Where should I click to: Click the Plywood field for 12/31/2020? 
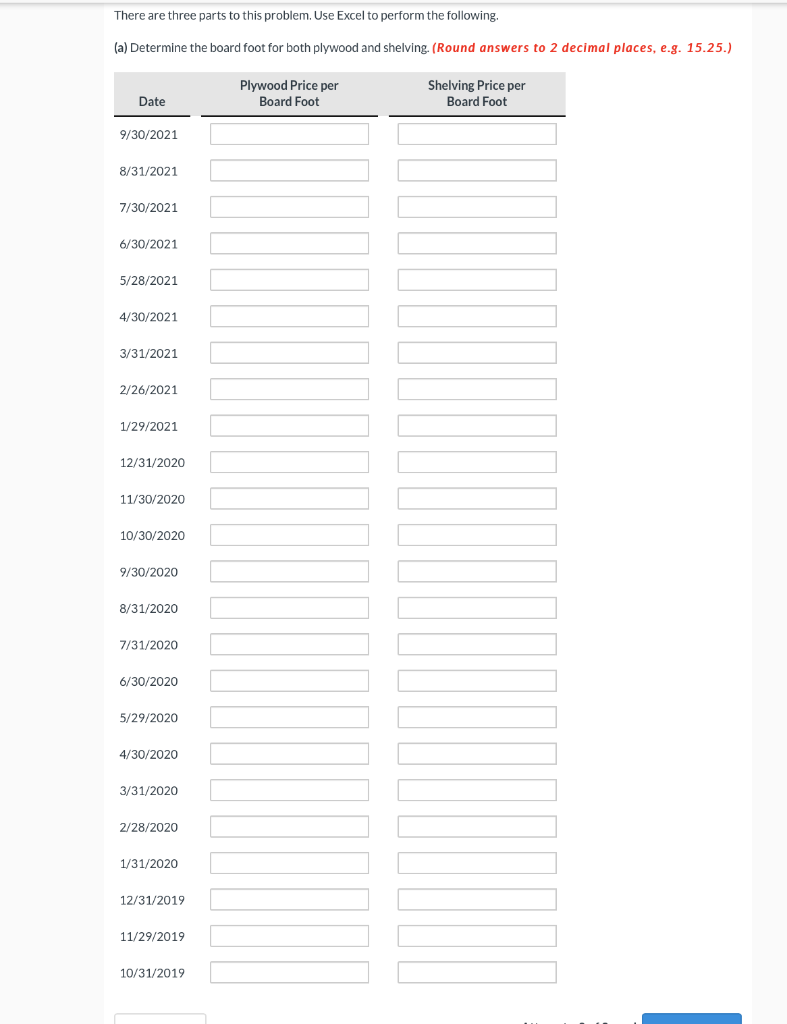pos(289,461)
